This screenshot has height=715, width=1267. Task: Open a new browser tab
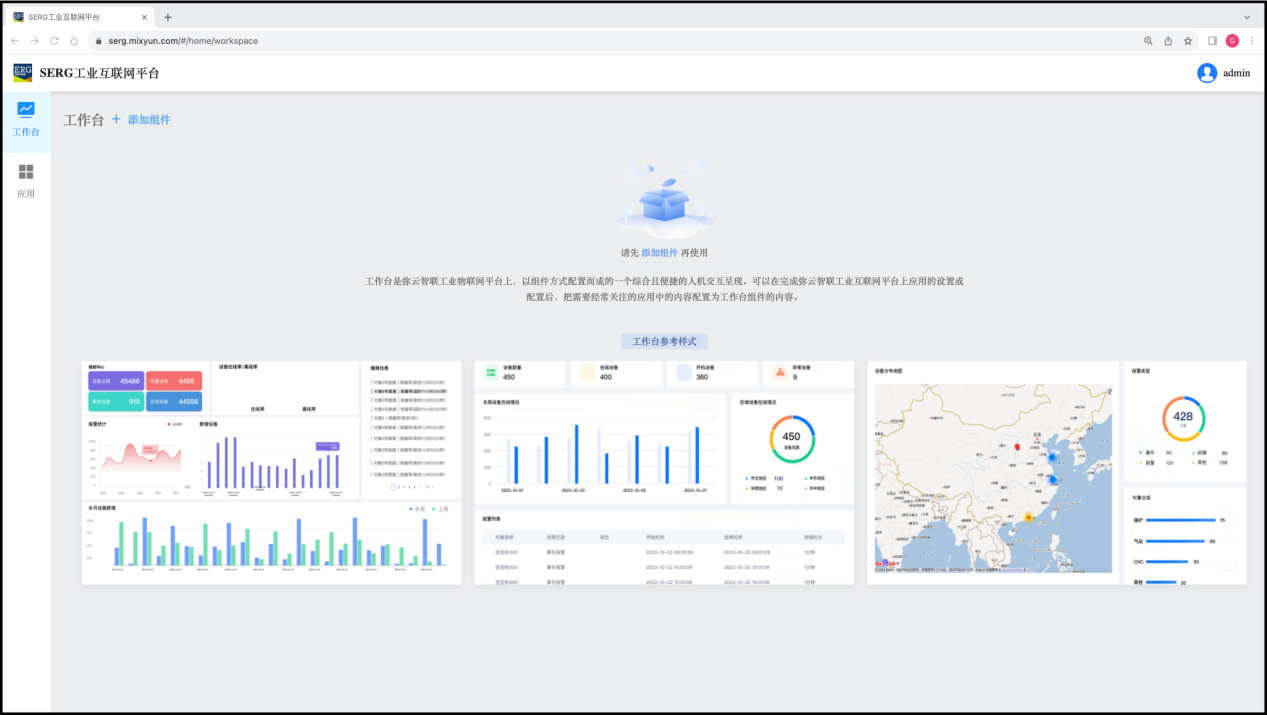168,17
